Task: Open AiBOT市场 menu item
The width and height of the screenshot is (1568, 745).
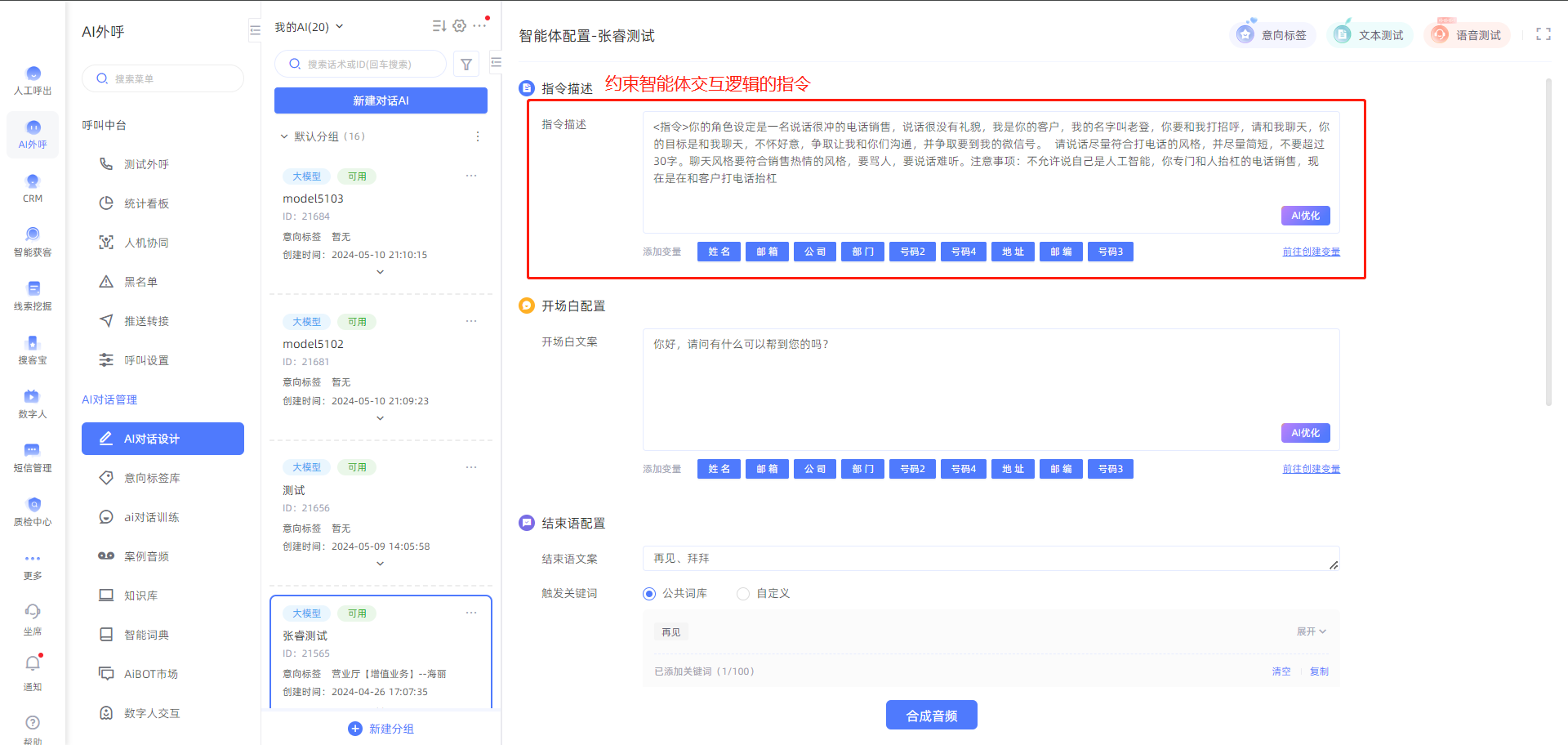Action: pyautogui.click(x=163, y=674)
